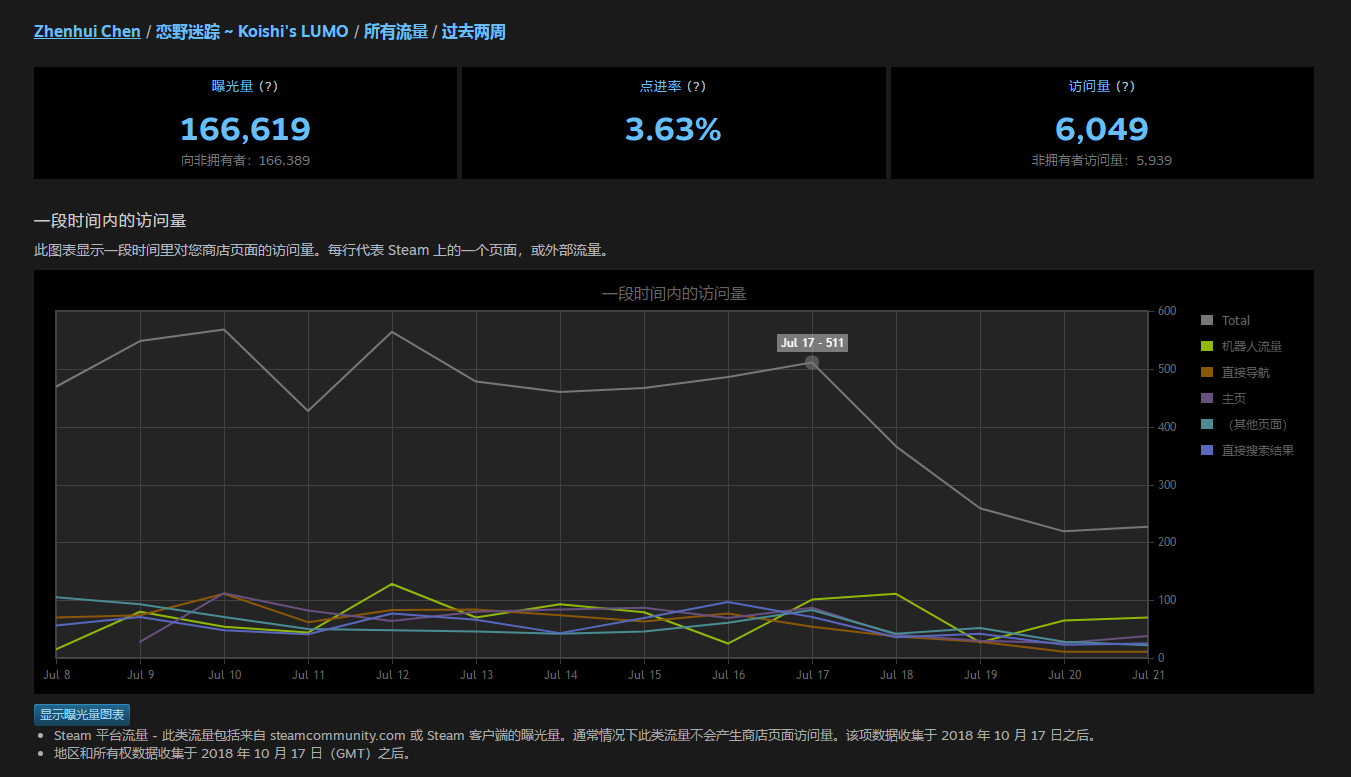Click the 'Jul 17 - 511' tooltip

(812, 343)
